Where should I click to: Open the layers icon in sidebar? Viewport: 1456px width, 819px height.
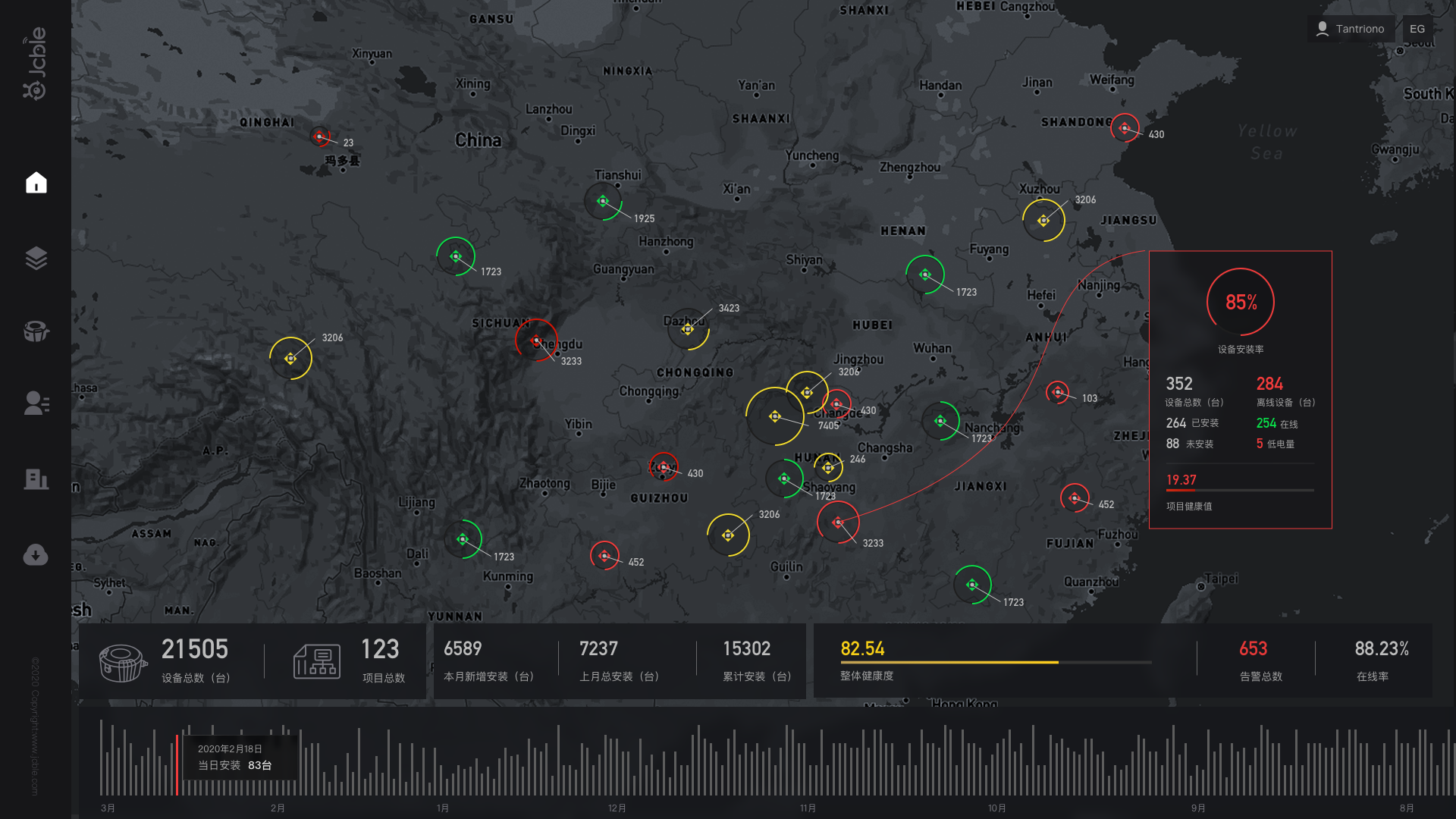(x=36, y=258)
